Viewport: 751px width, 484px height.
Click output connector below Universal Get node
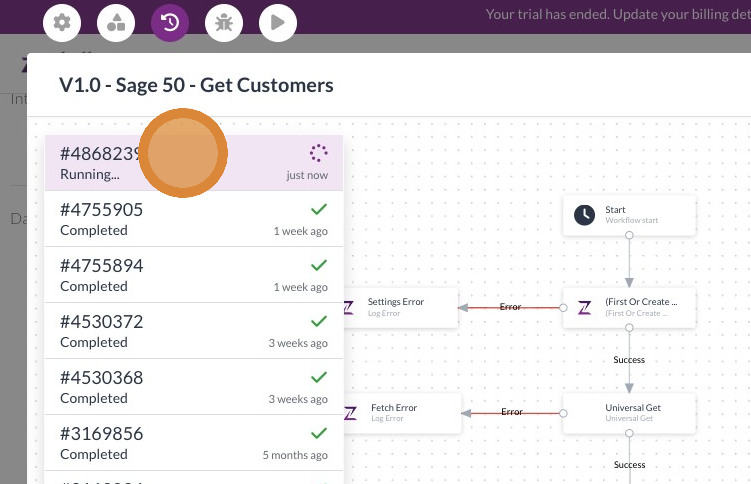[x=629, y=433]
